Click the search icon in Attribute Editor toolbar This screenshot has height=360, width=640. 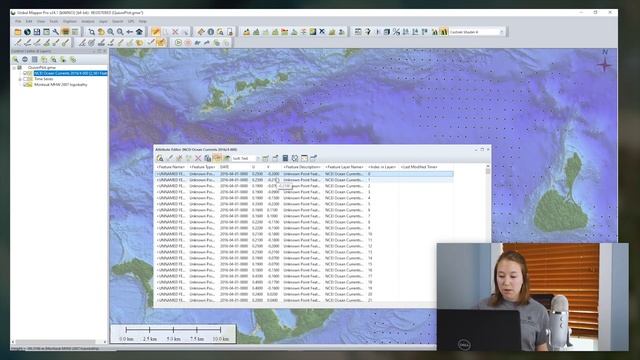click(x=160, y=158)
